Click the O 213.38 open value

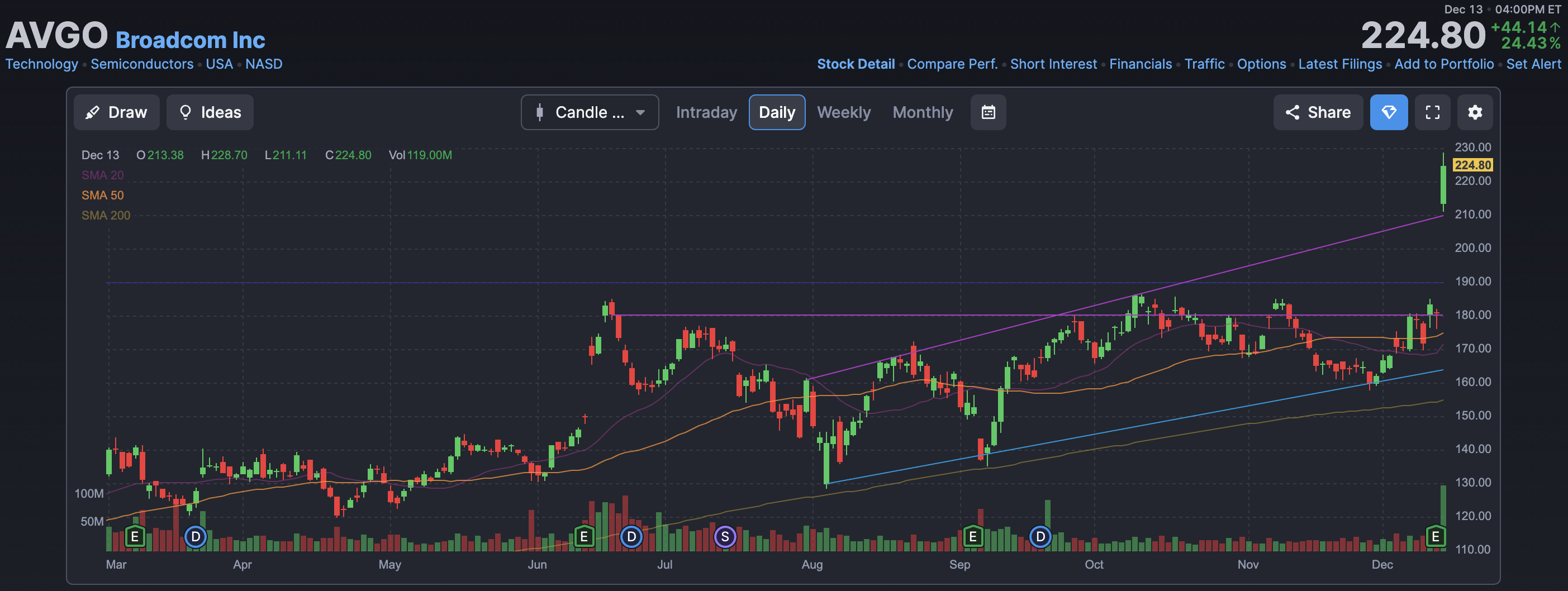pos(159,155)
